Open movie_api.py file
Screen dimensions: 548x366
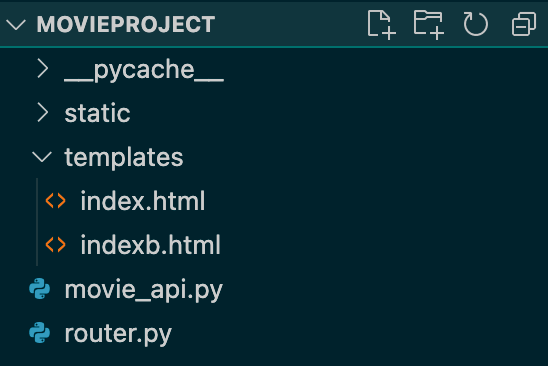click(144, 290)
